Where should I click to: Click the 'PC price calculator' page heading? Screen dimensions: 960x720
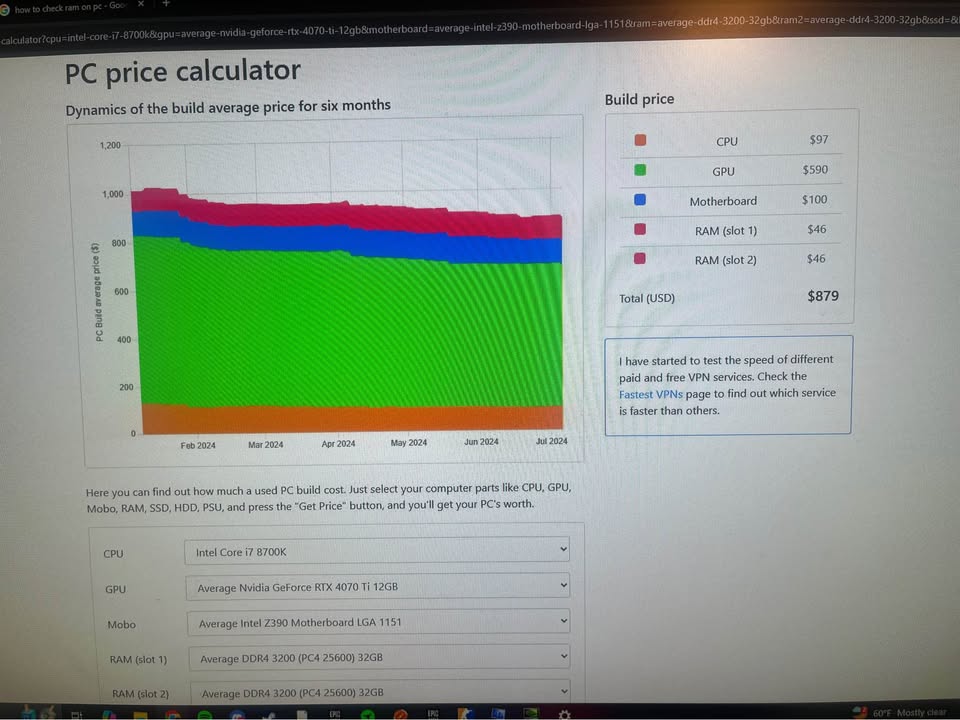click(182, 72)
